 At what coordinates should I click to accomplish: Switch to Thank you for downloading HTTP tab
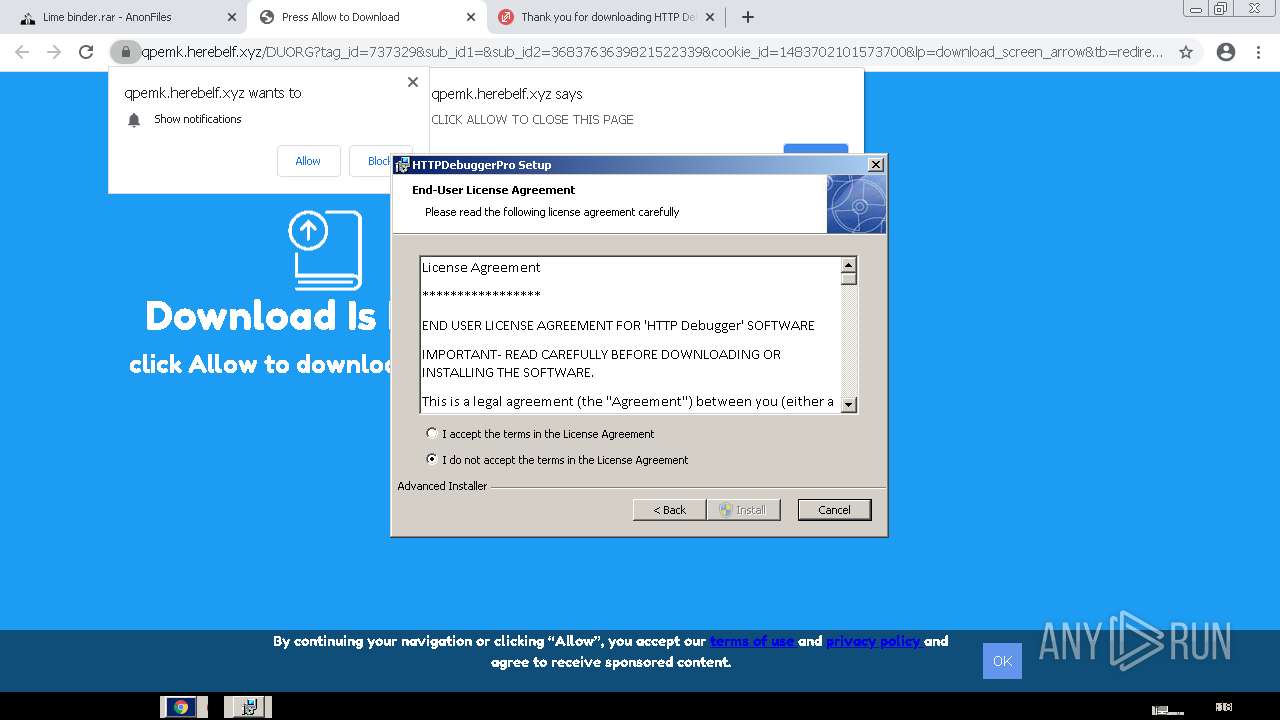click(608, 17)
